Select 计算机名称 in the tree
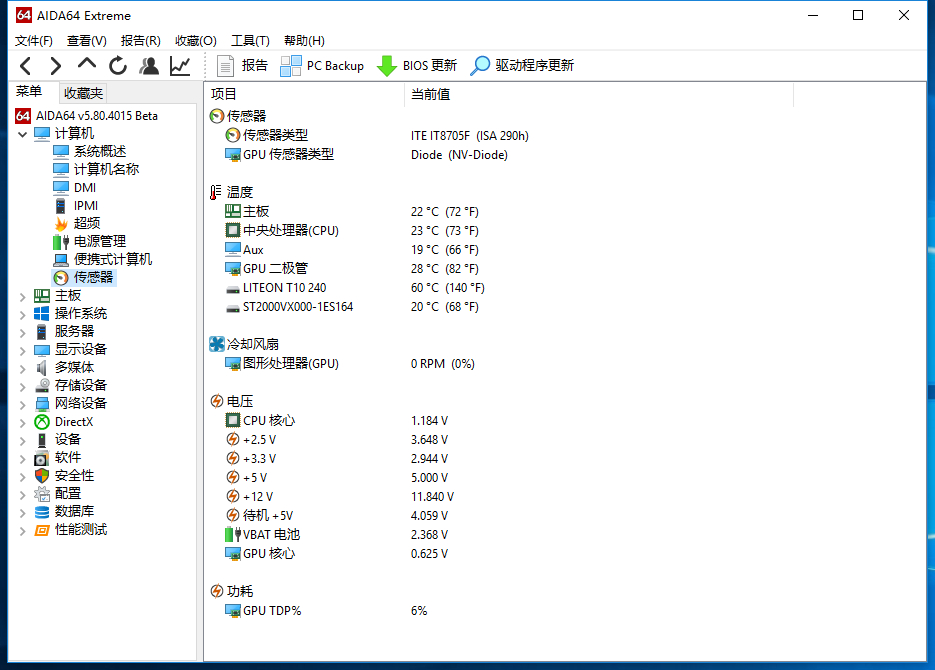Viewport: 935px width, 670px height. tap(96, 169)
